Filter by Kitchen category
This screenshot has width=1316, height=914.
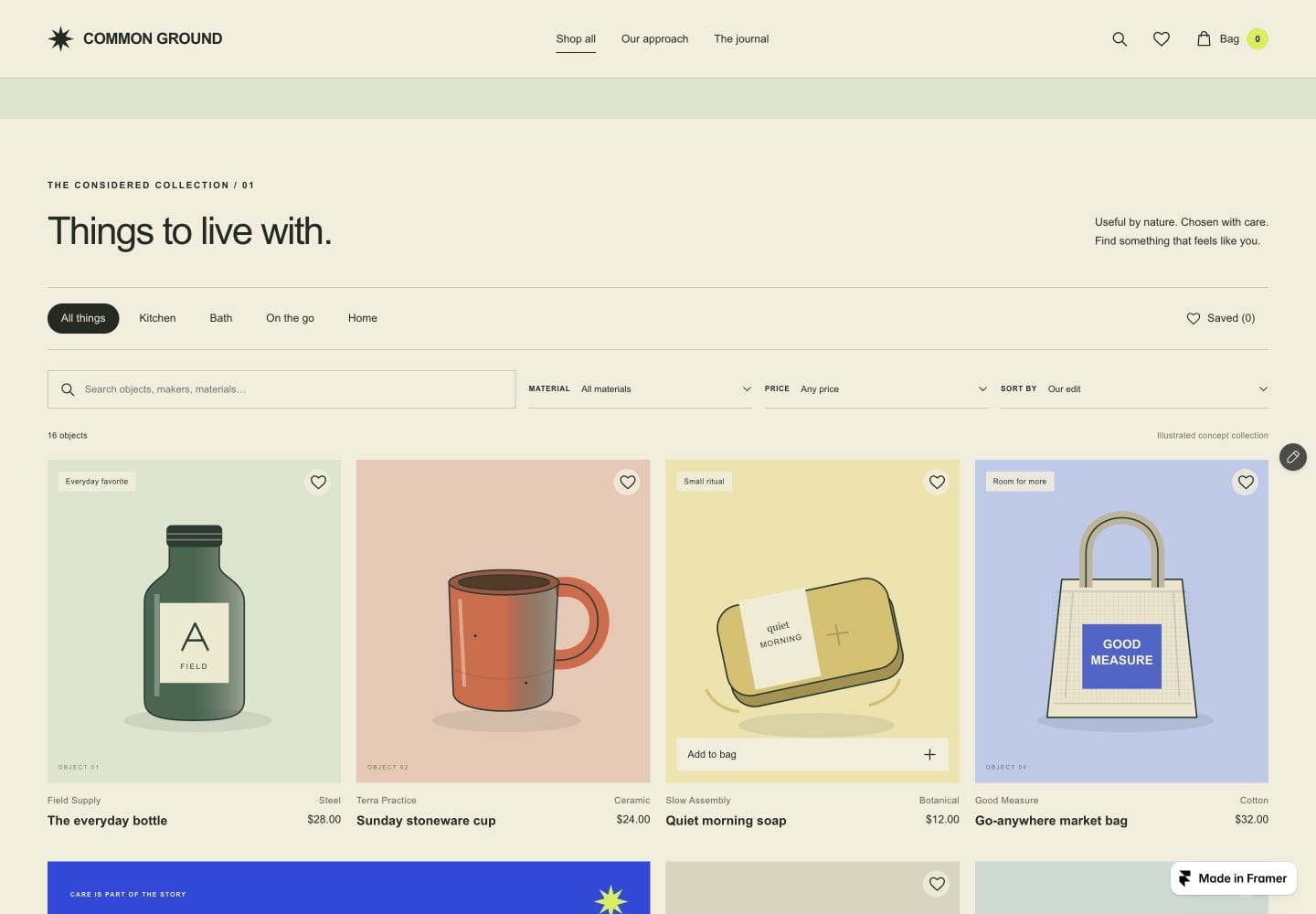coord(157,318)
